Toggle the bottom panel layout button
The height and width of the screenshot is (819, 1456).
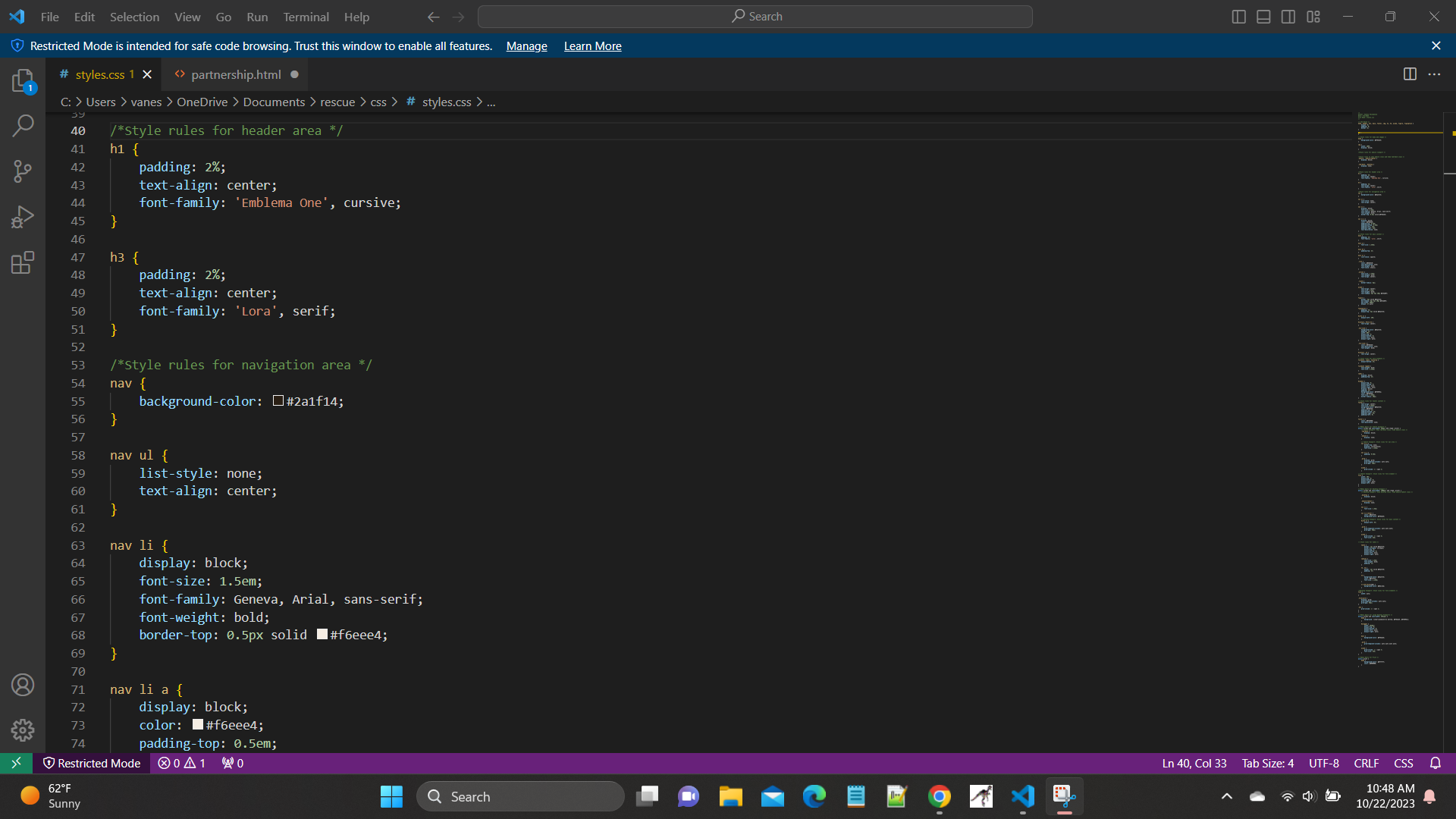point(1263,17)
